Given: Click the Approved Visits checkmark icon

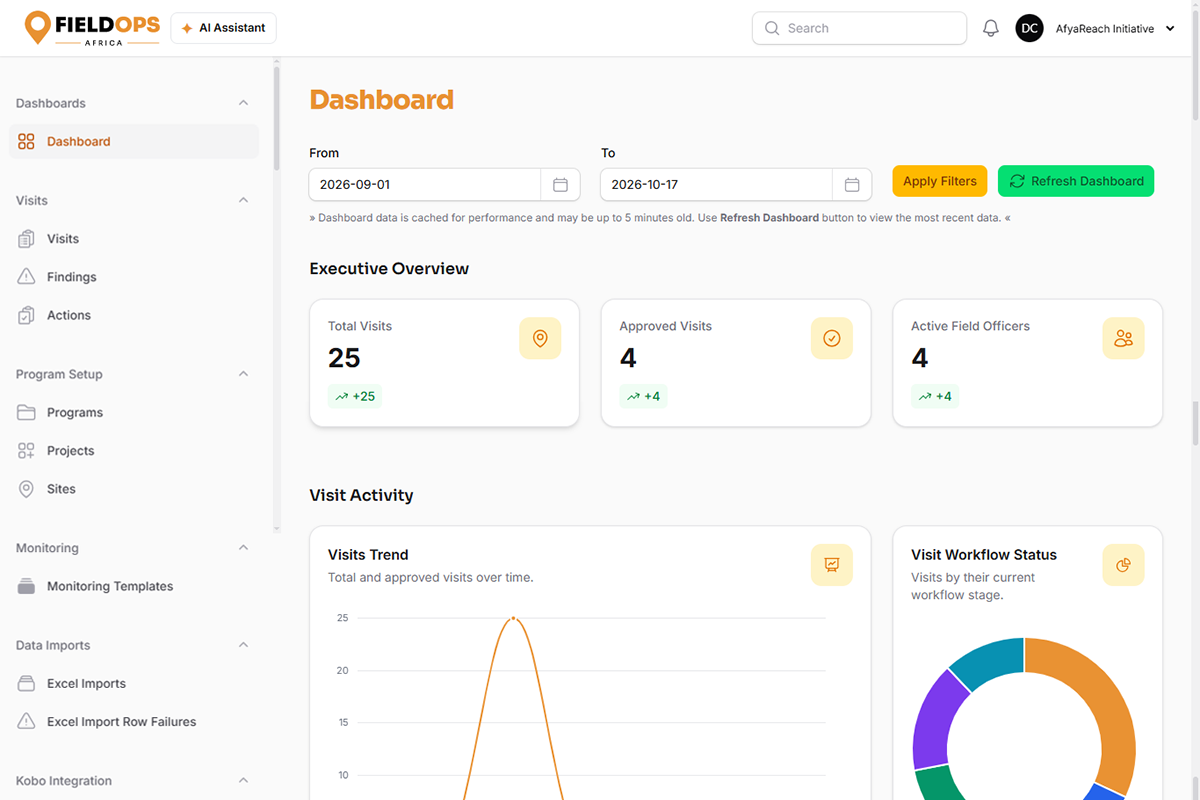Looking at the screenshot, I should tap(832, 339).
